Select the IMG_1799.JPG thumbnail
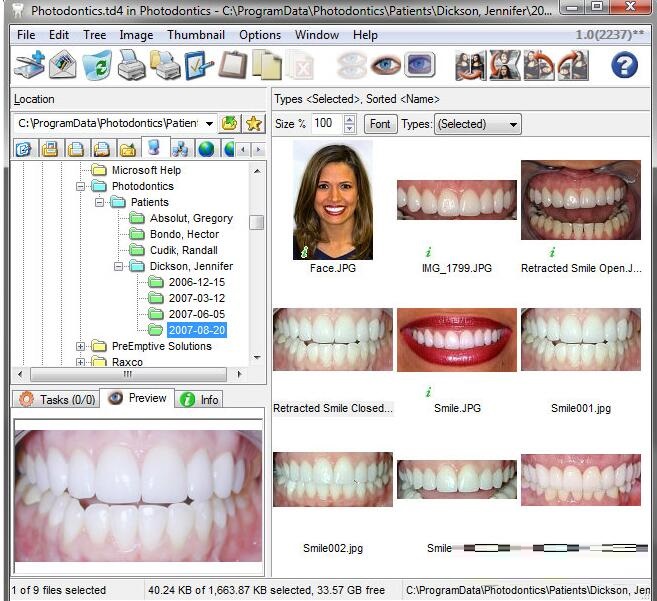 [457, 200]
